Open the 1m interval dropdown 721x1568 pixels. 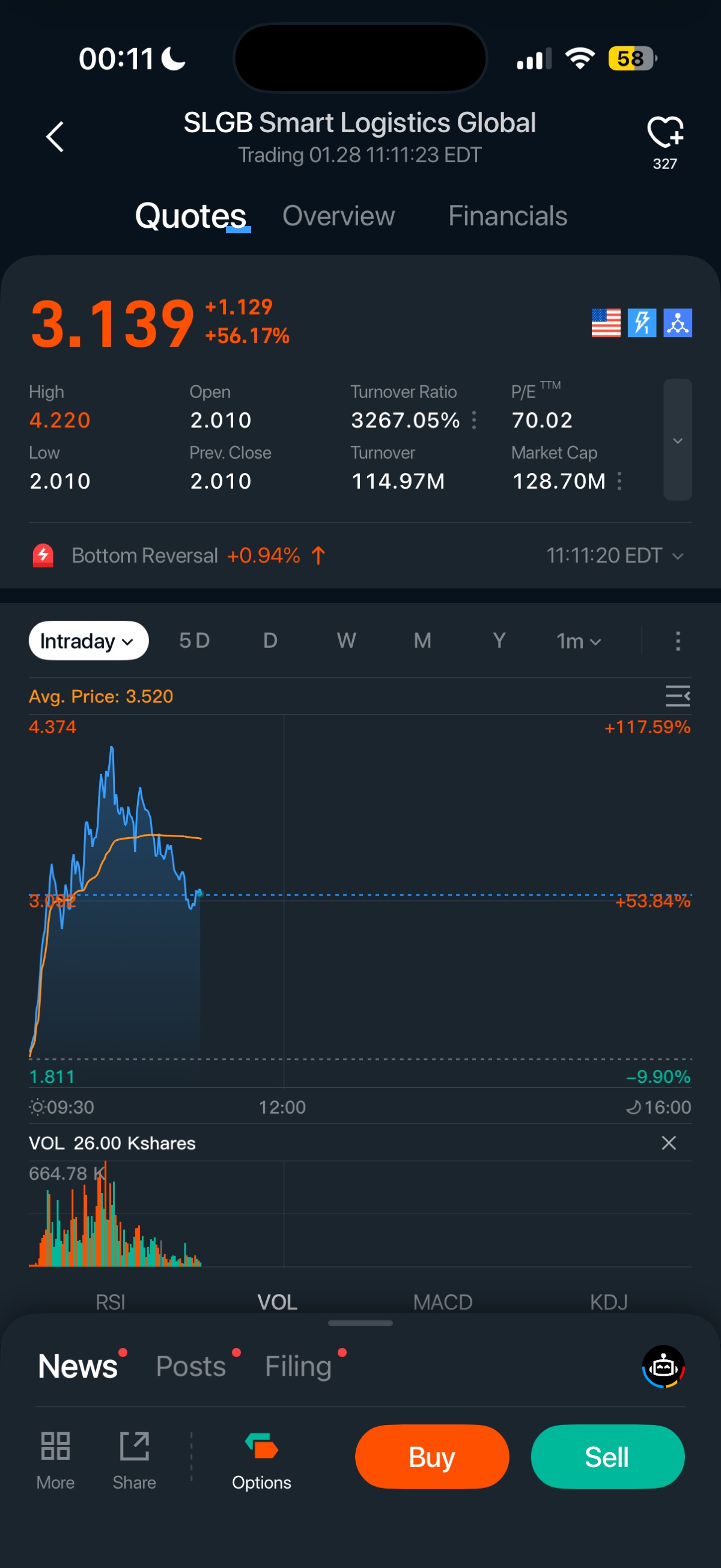pyautogui.click(x=578, y=641)
